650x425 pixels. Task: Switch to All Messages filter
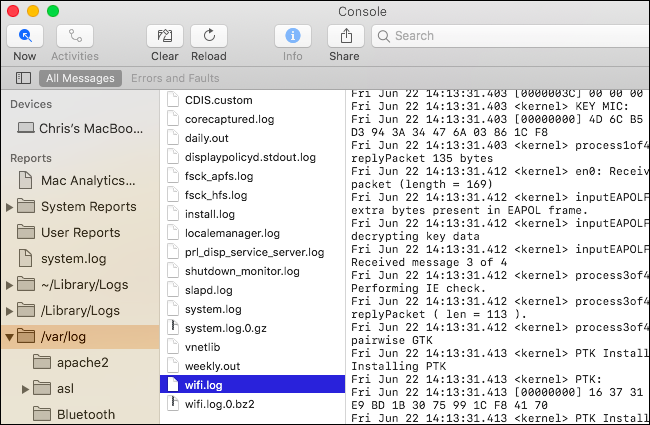[x=80, y=78]
